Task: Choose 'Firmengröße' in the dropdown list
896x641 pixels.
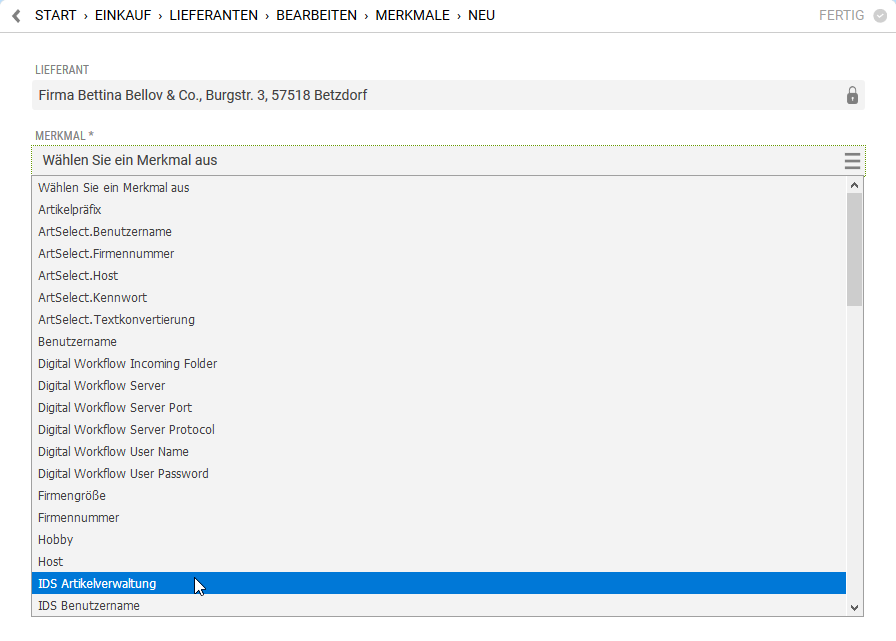Action: pyautogui.click(x=72, y=496)
